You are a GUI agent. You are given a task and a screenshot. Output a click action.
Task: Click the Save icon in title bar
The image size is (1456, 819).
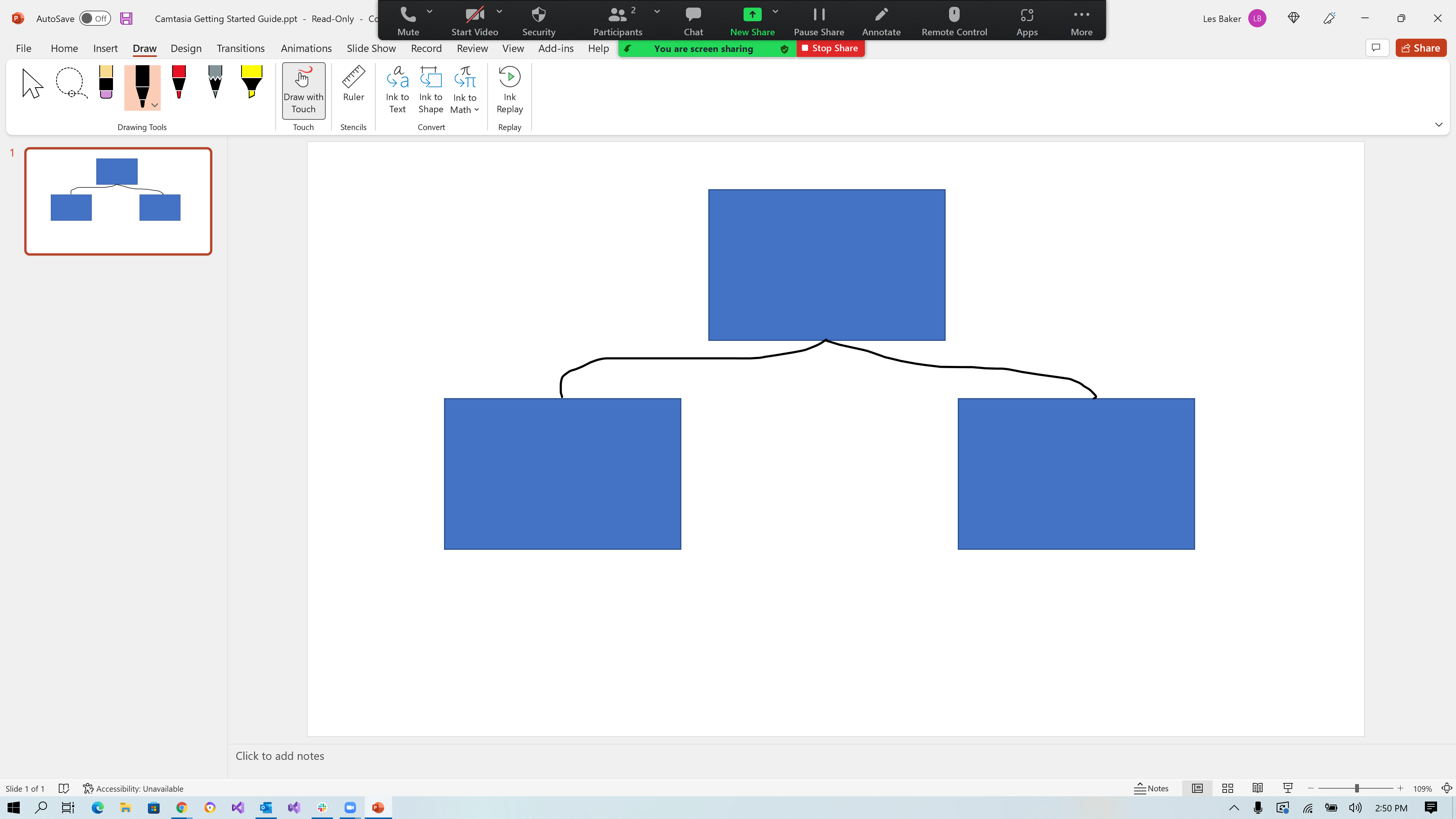click(126, 19)
